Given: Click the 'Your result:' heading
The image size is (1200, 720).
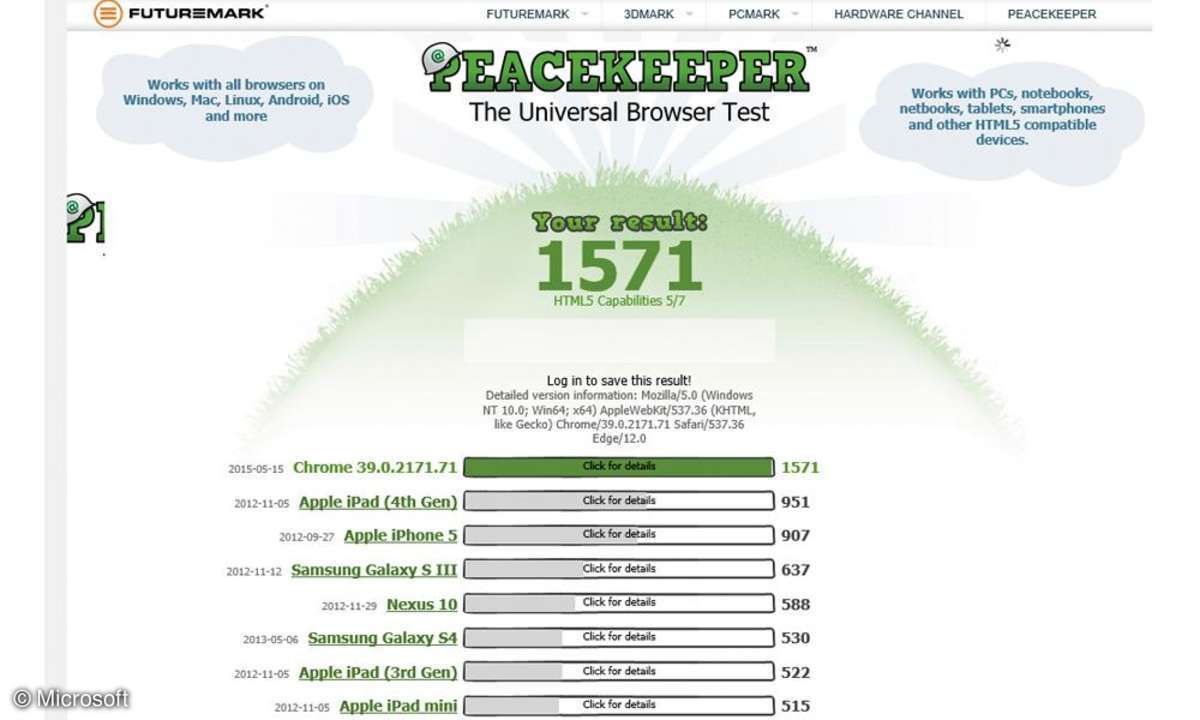Looking at the screenshot, I should point(619,222).
